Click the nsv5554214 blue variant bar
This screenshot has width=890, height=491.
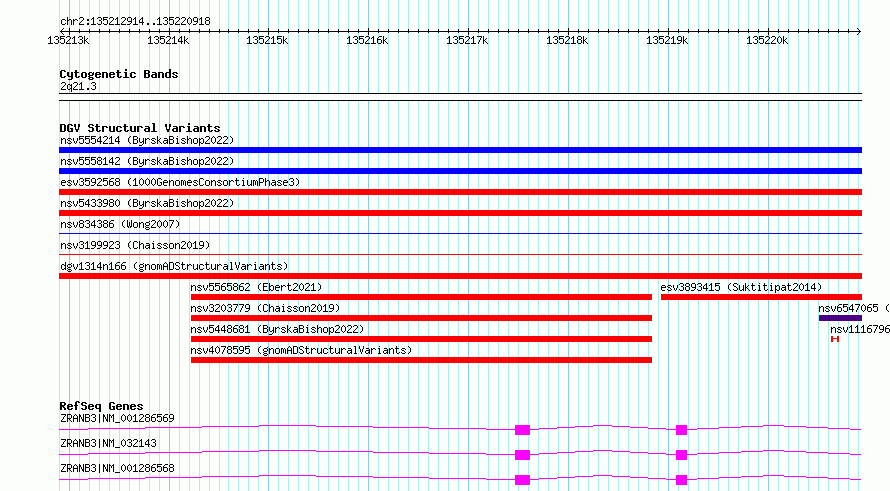[460, 150]
